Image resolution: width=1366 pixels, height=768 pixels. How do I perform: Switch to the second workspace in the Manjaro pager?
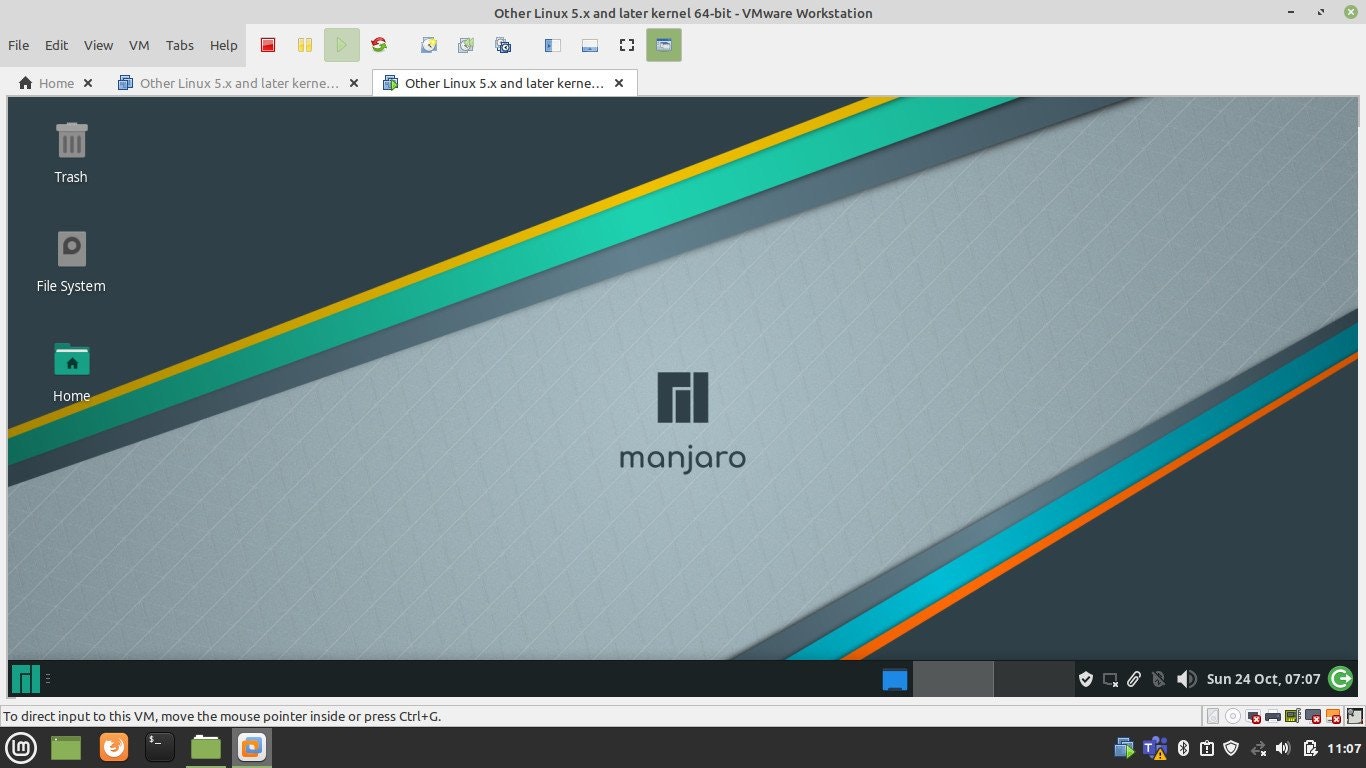click(x=1034, y=679)
